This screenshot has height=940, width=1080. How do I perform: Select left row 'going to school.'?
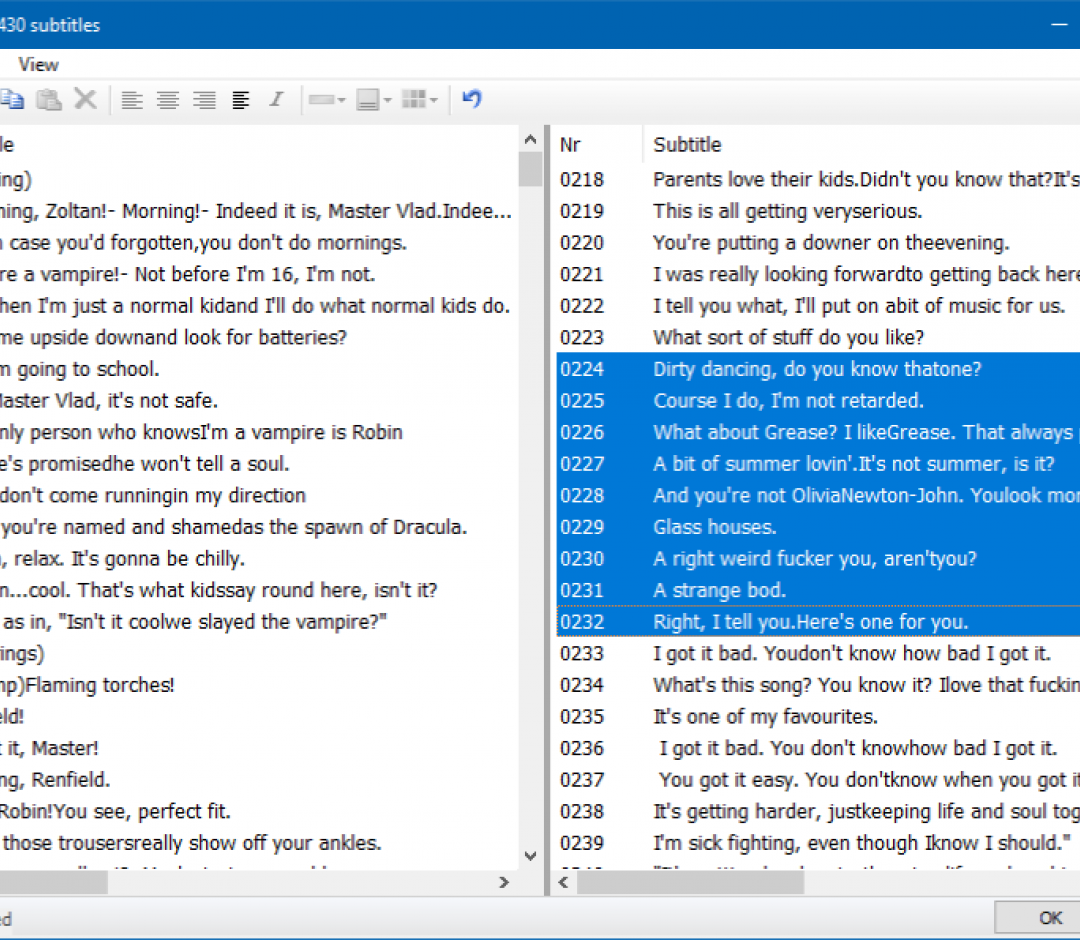(259, 370)
